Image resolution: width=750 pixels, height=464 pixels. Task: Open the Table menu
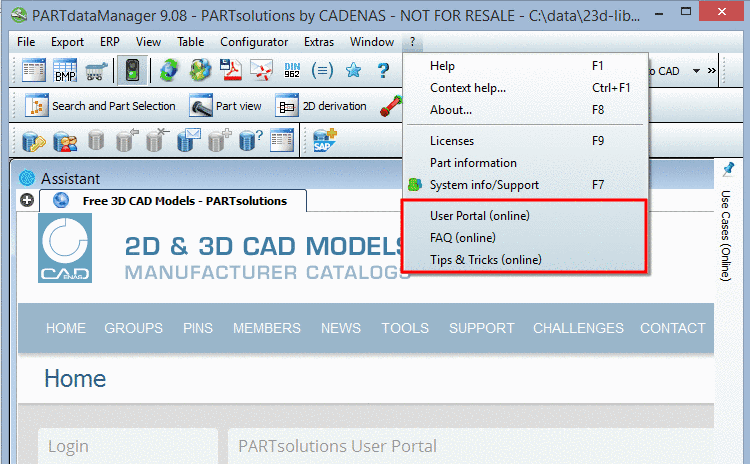click(x=190, y=42)
